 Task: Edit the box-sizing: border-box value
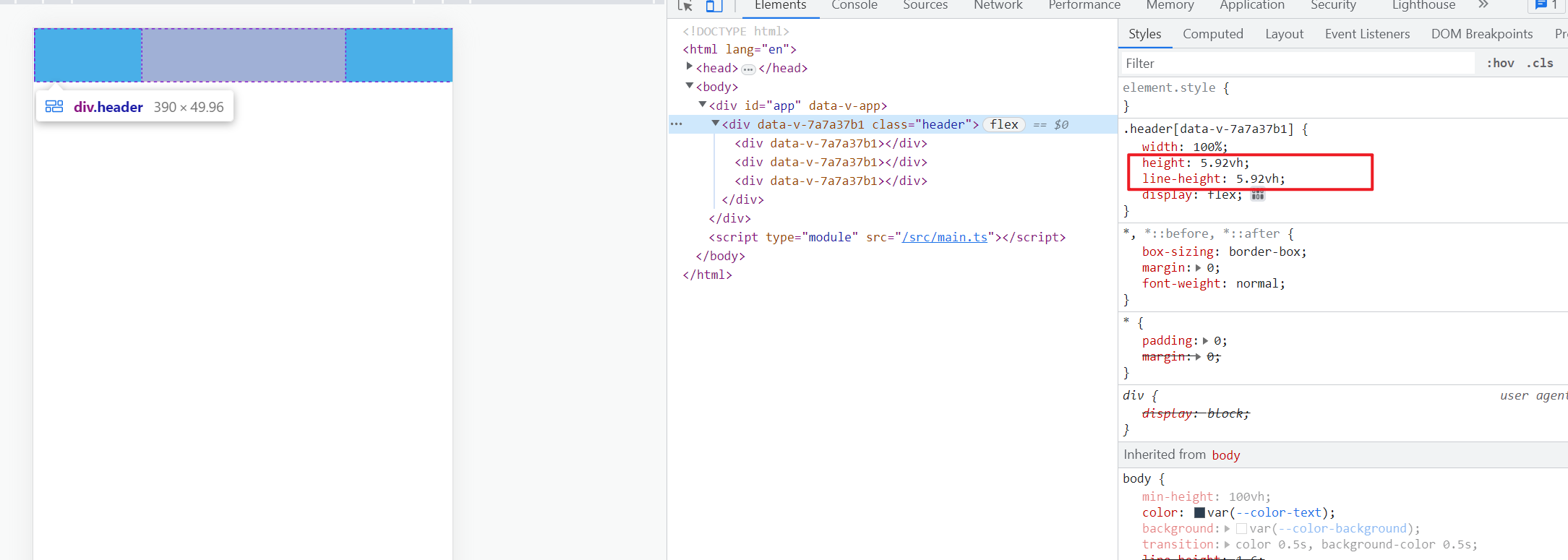click(1264, 252)
